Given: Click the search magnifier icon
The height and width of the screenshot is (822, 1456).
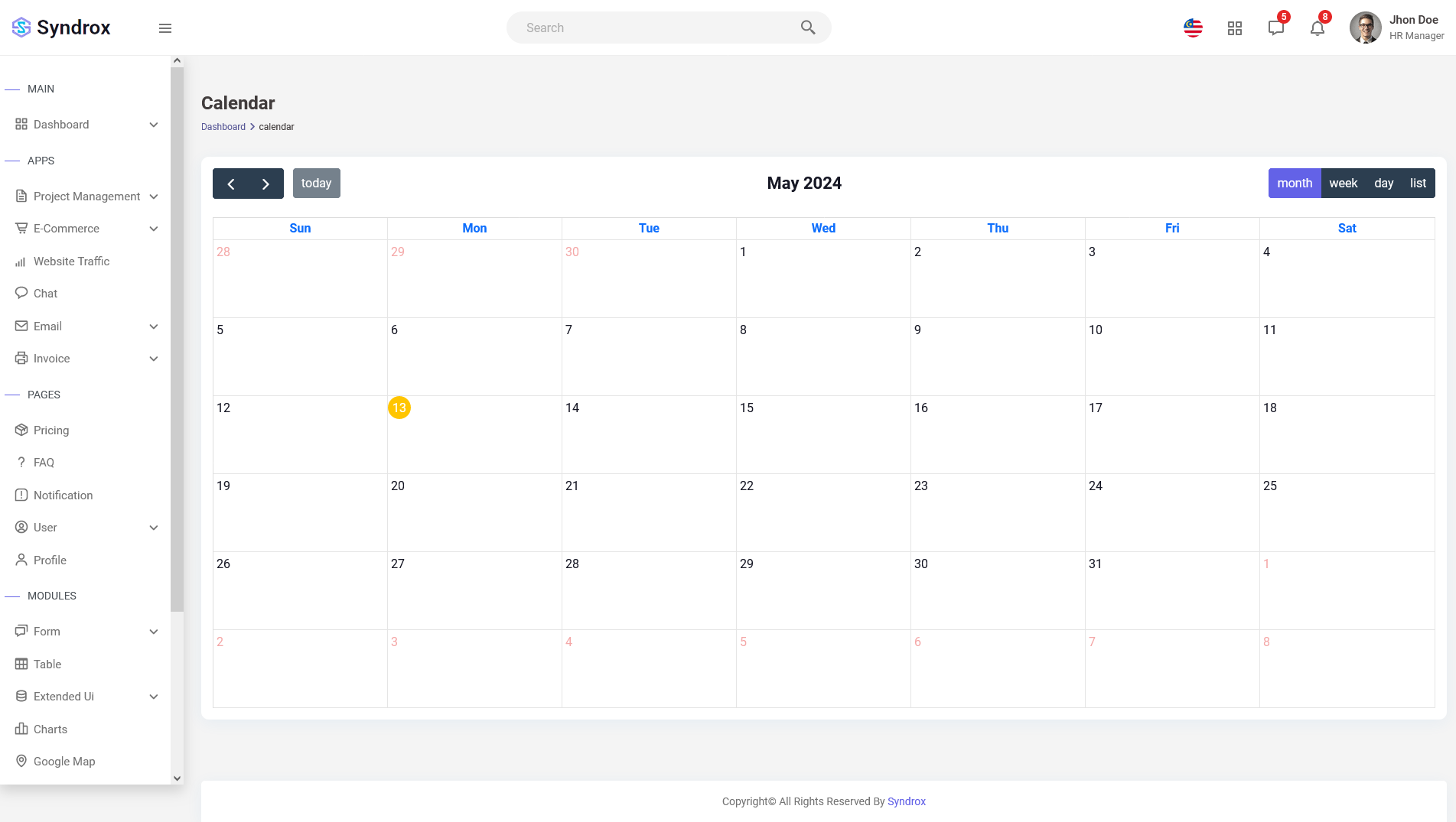Looking at the screenshot, I should pyautogui.click(x=808, y=28).
